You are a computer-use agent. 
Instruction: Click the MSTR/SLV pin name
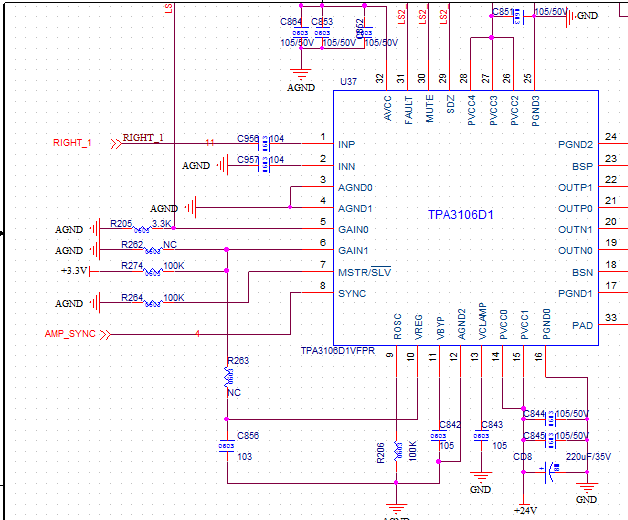(x=364, y=272)
